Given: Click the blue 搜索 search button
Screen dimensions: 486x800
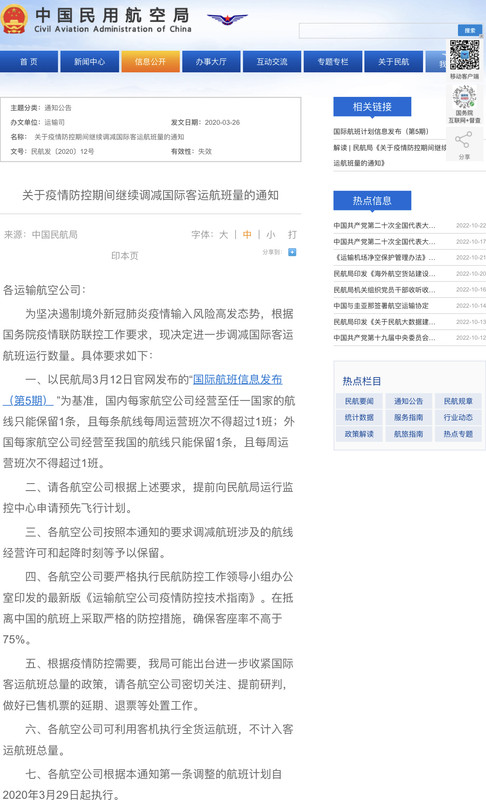Looking at the screenshot, I should tap(470, 30).
